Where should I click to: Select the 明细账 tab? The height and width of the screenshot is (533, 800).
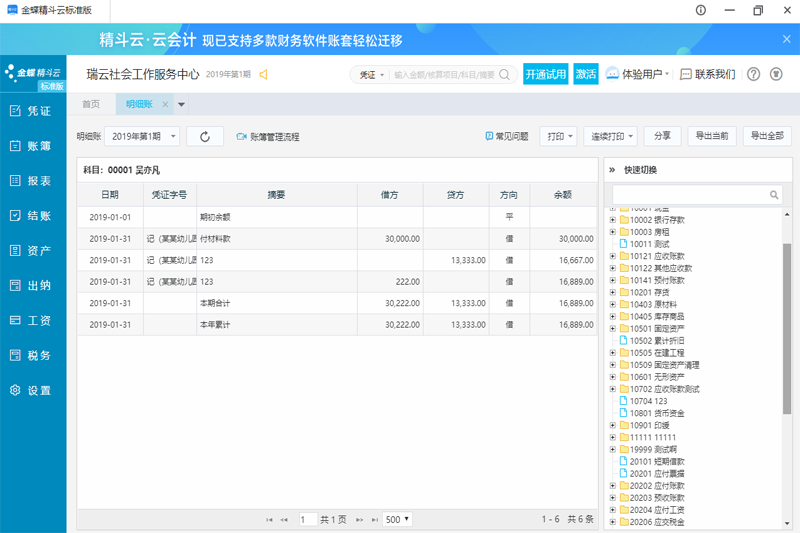click(139, 104)
